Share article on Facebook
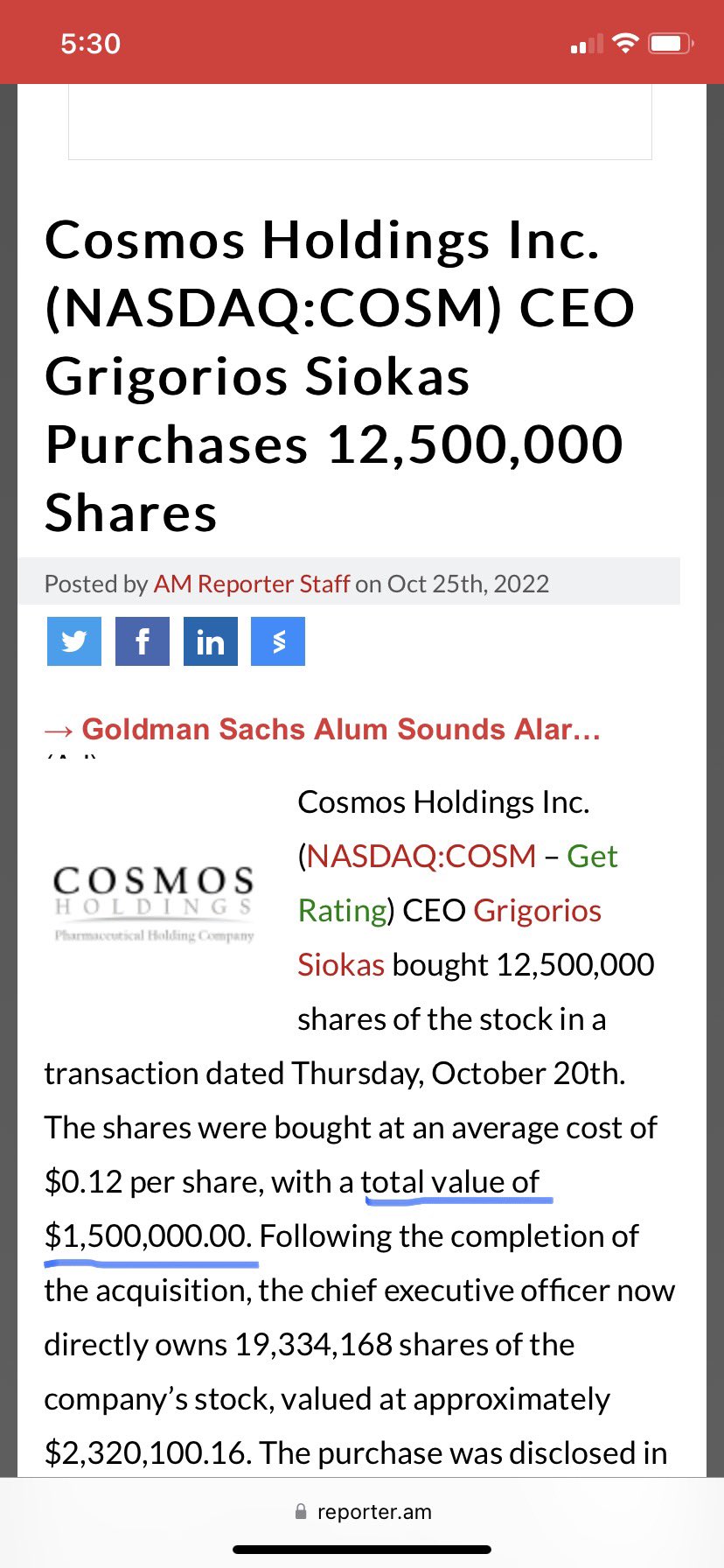The width and height of the screenshot is (724, 1568). coord(142,641)
